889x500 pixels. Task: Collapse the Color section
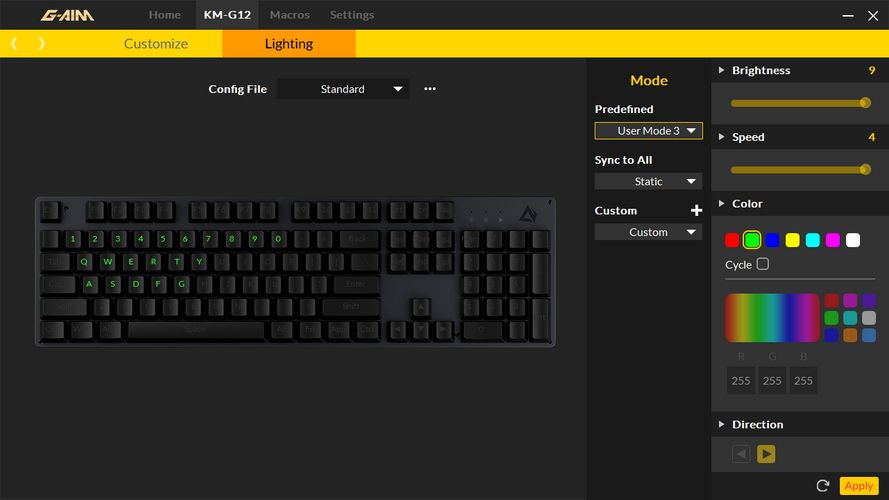(721, 204)
